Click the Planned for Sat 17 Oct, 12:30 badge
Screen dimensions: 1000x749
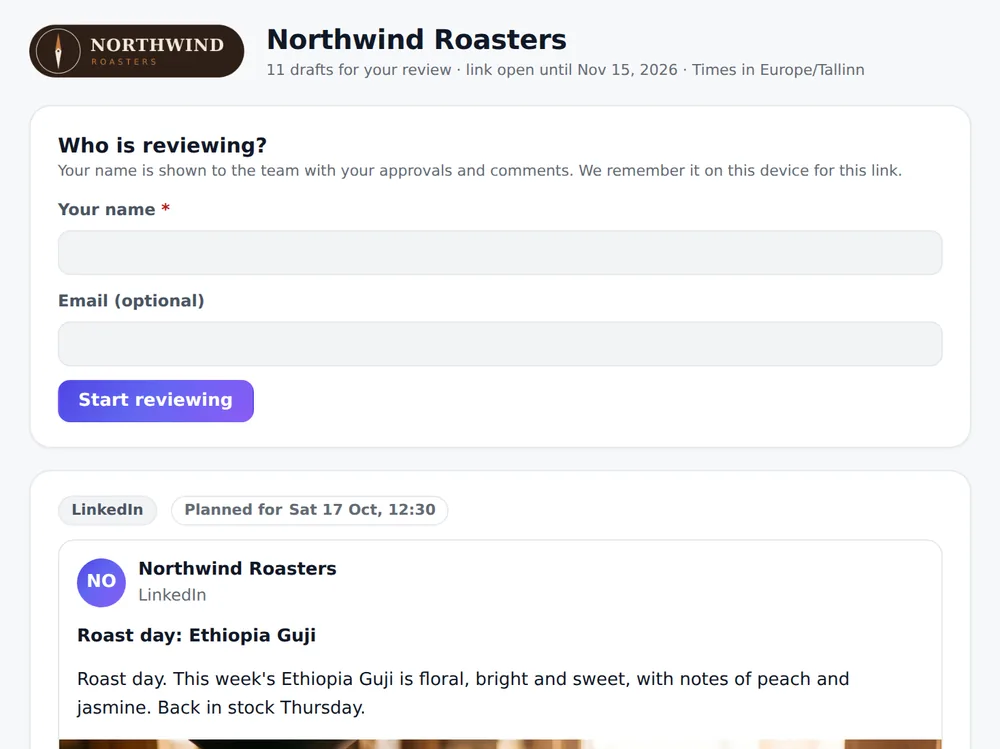point(309,510)
